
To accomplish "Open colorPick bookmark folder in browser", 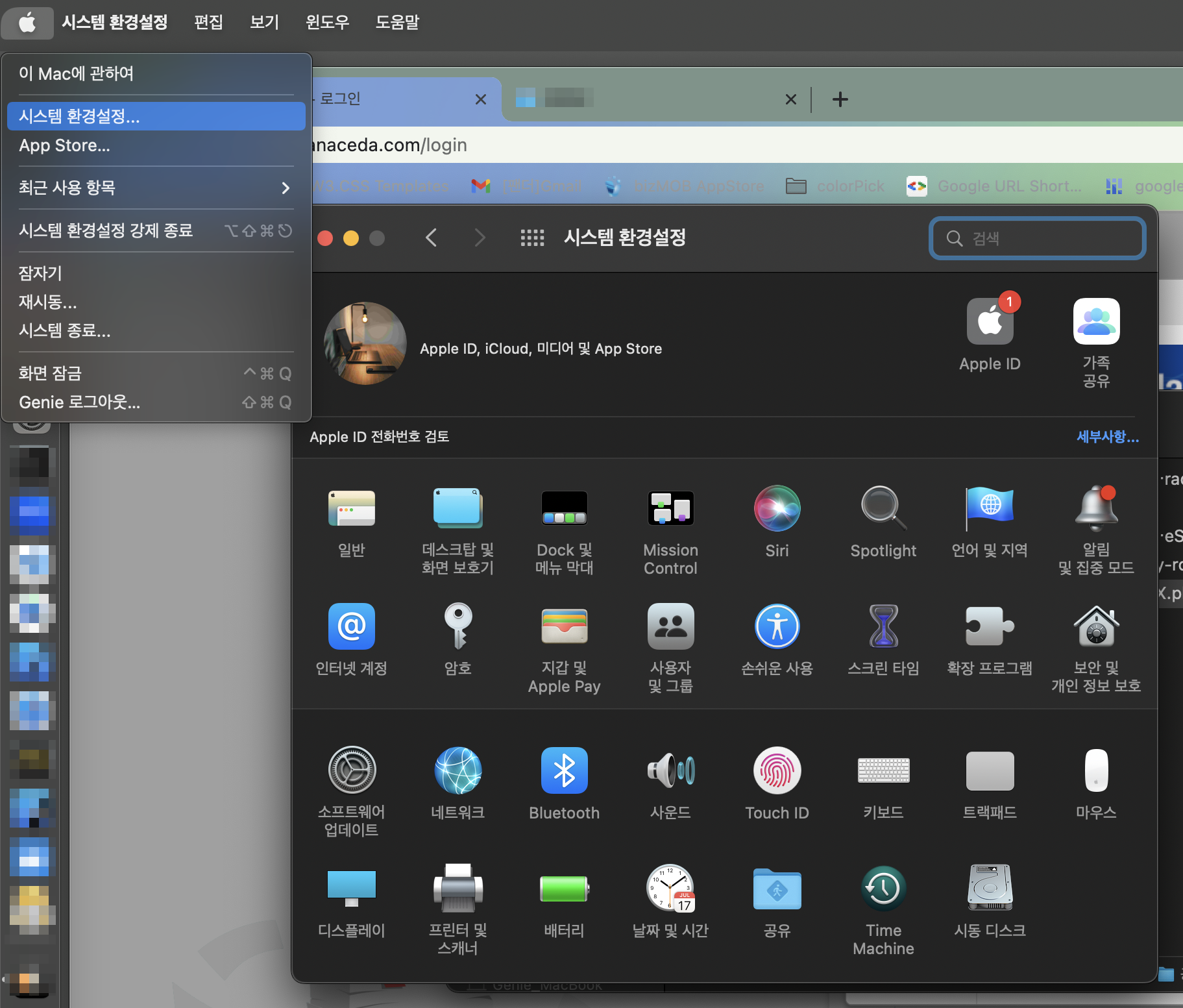I will click(x=835, y=186).
